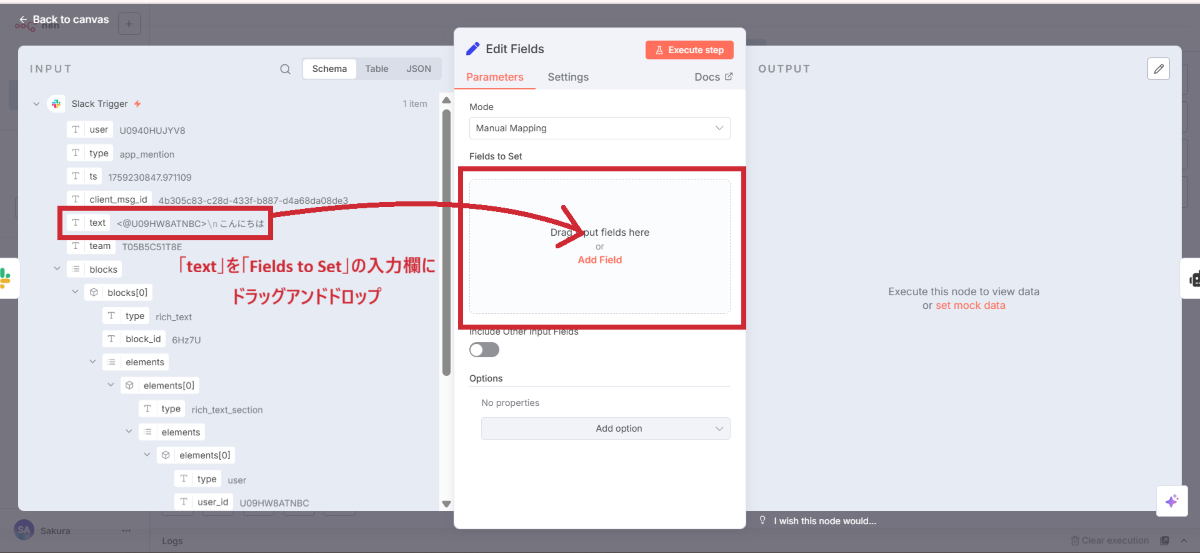
Task: Click I wish this node would... prompt
Action: tap(817, 520)
